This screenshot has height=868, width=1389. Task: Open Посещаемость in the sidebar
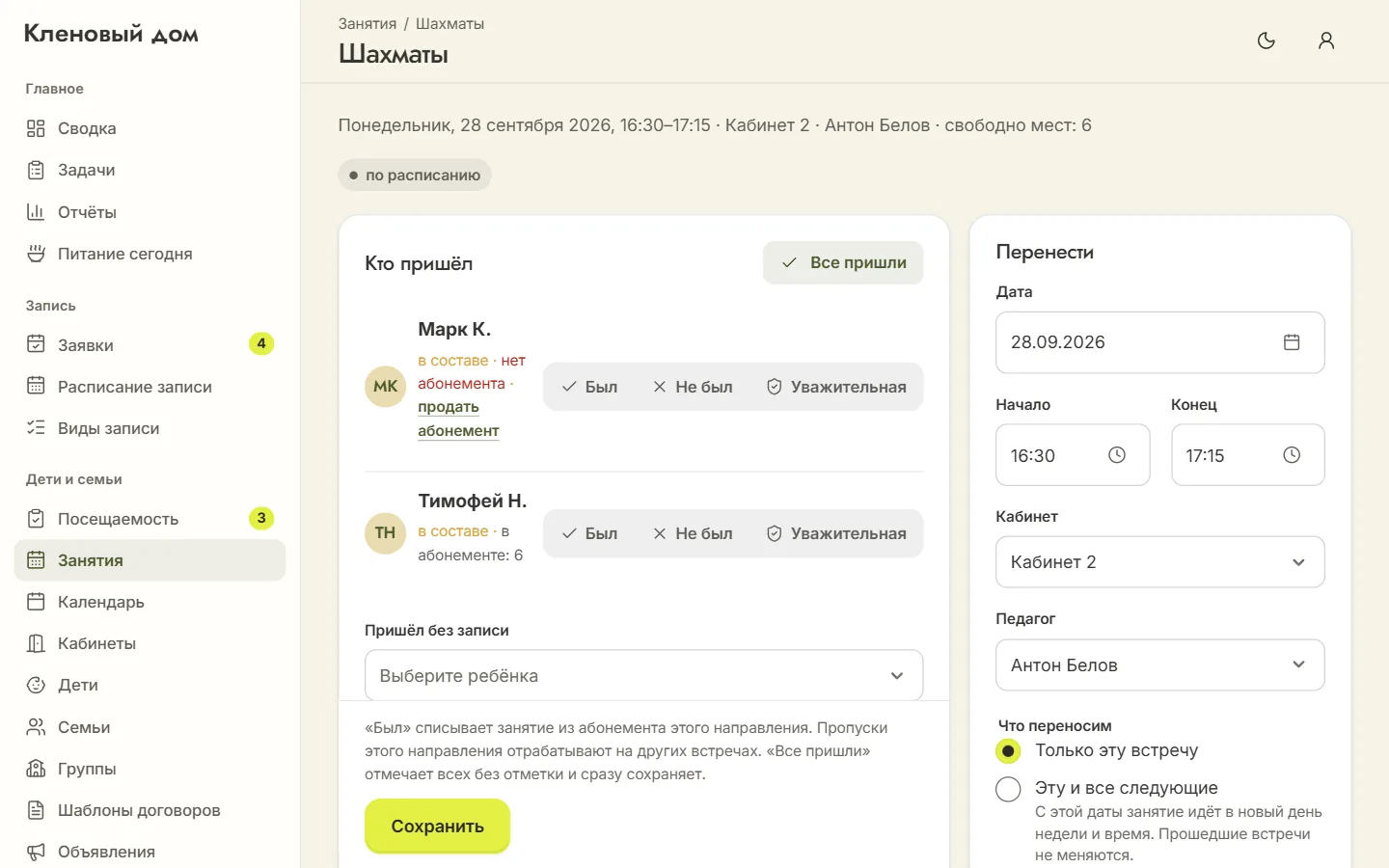click(150, 519)
